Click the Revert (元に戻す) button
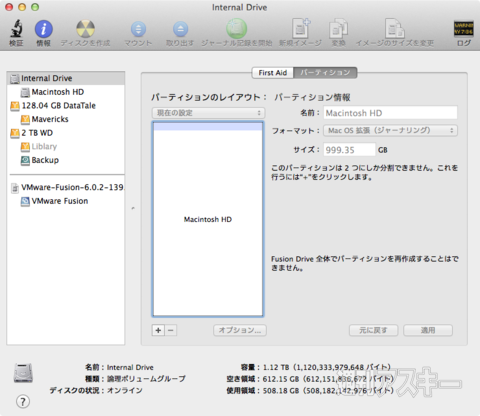 click(373, 330)
